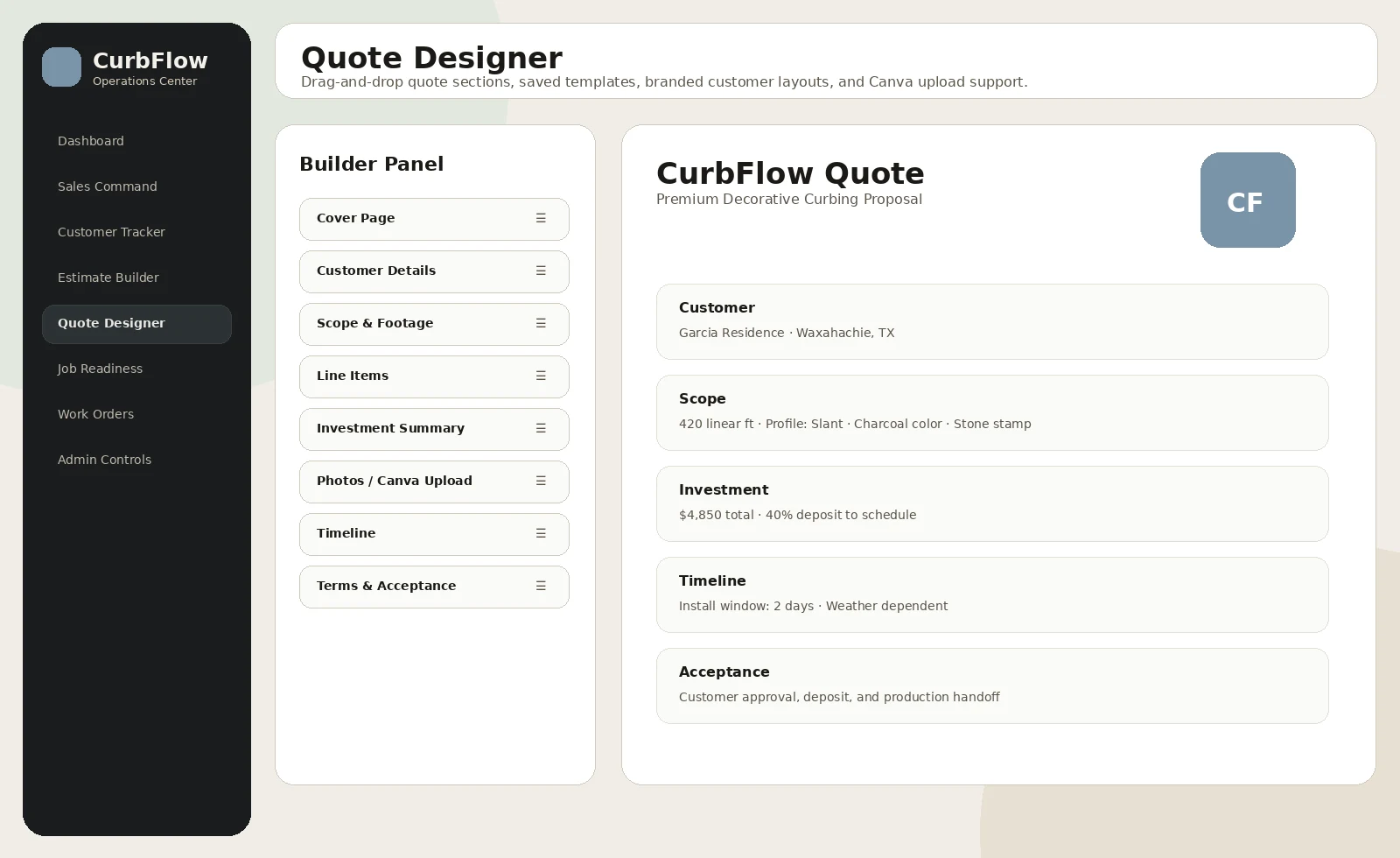The height and width of the screenshot is (858, 1400).
Task: Click the Builder Panel heading
Action: 371,164
